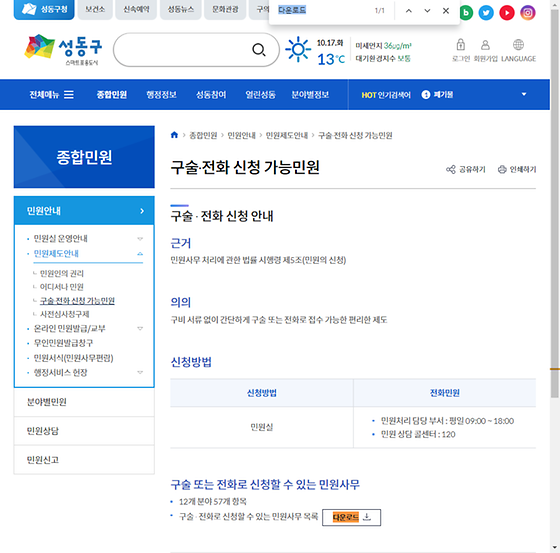Go to previous find result arrow
Image resolution: width=560 pixels, height=553 pixels.
click(x=409, y=11)
